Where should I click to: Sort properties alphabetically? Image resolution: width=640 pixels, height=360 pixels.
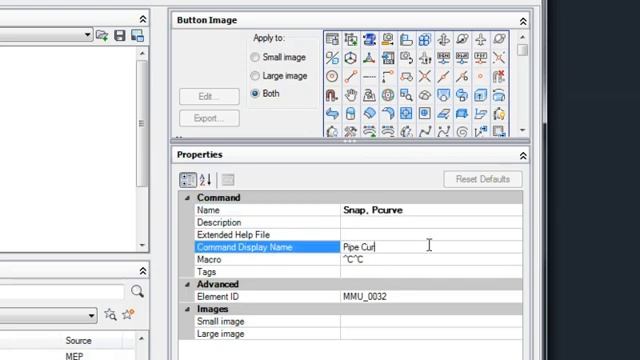(205, 180)
